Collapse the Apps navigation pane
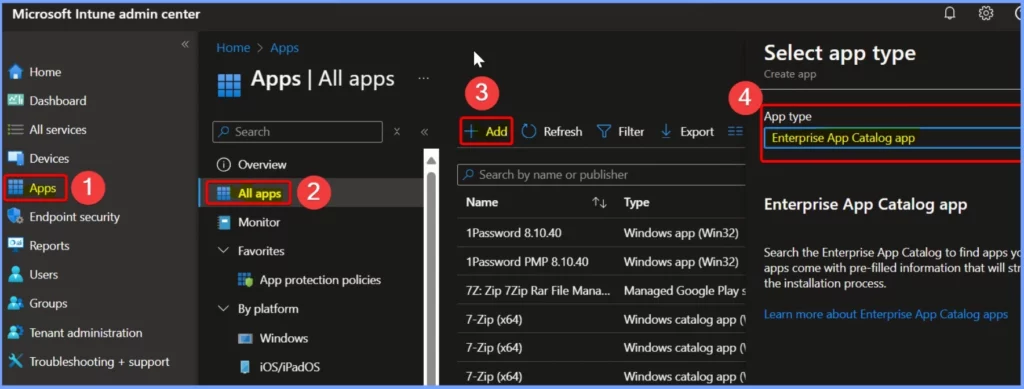The height and width of the screenshot is (389, 1024). click(x=424, y=132)
